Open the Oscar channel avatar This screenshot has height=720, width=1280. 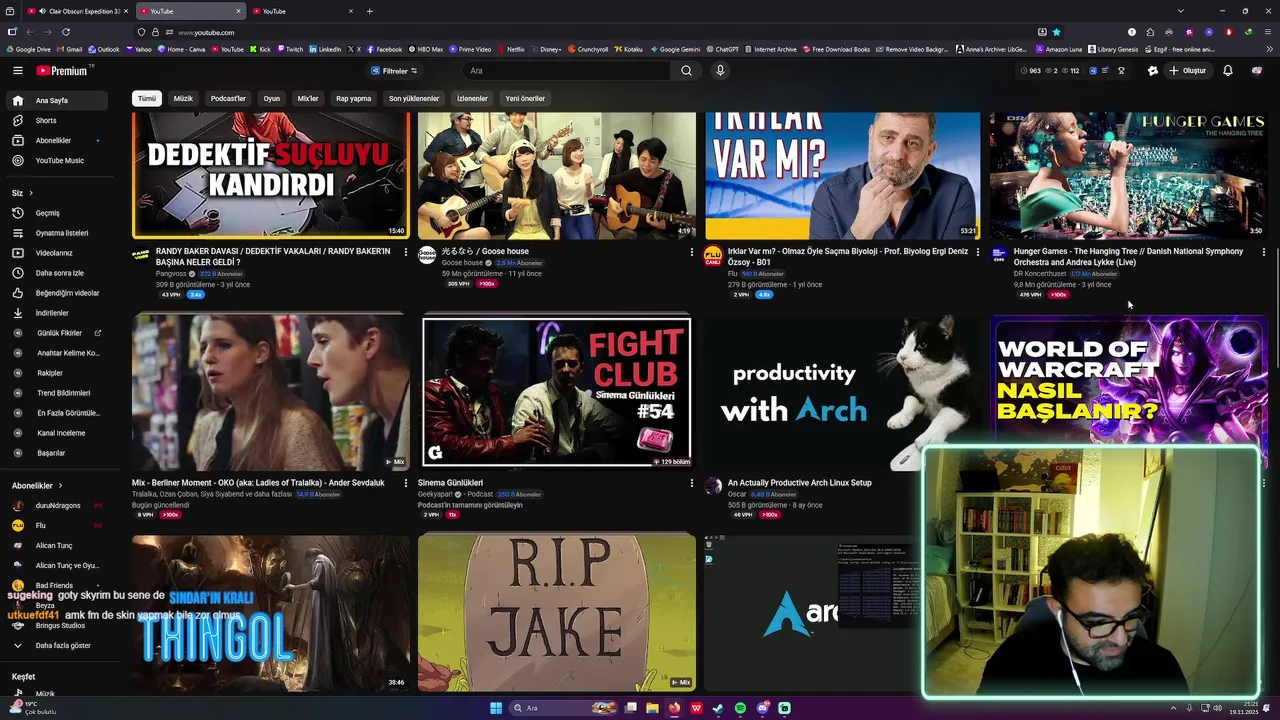tap(713, 486)
